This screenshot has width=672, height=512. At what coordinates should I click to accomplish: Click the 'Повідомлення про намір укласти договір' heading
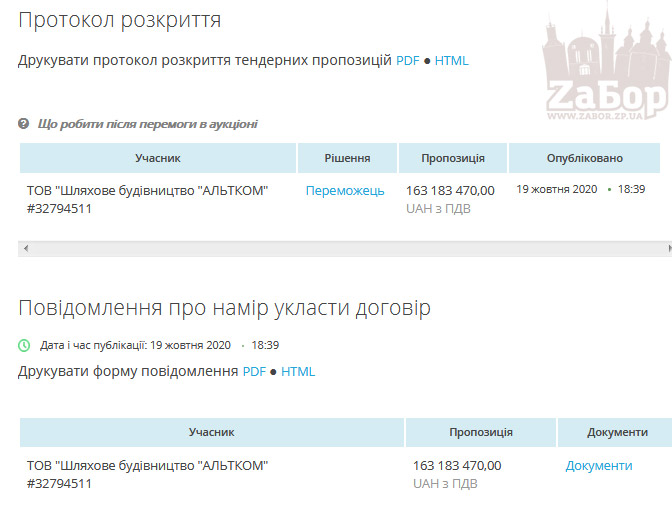[x=224, y=308]
